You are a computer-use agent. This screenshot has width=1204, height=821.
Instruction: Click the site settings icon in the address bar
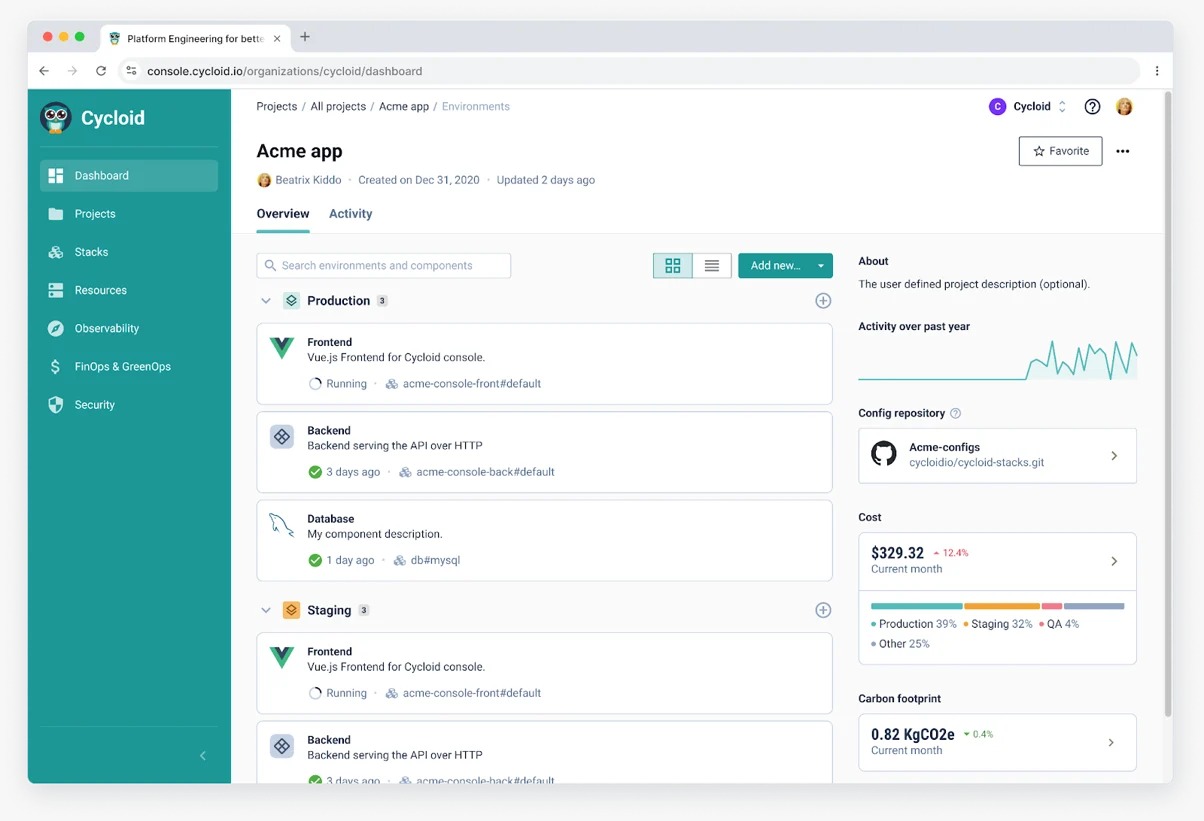[x=131, y=71]
